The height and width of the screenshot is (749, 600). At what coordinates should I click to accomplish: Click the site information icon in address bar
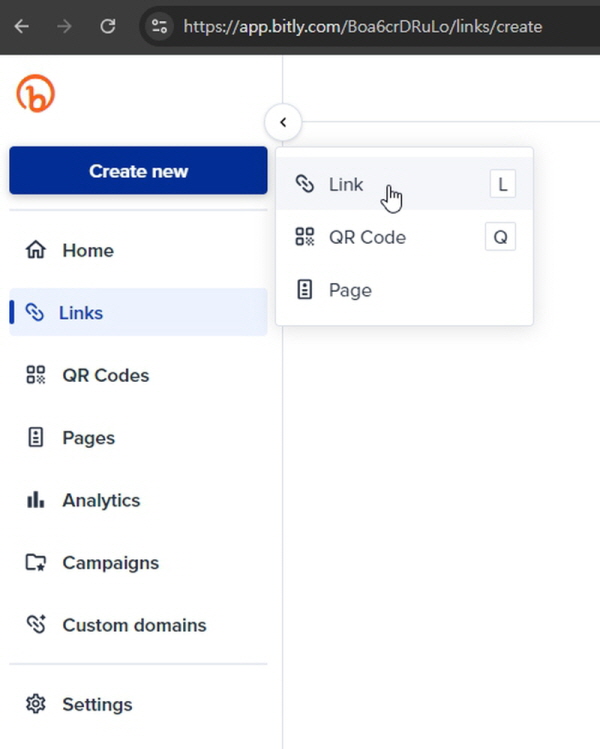point(159,26)
